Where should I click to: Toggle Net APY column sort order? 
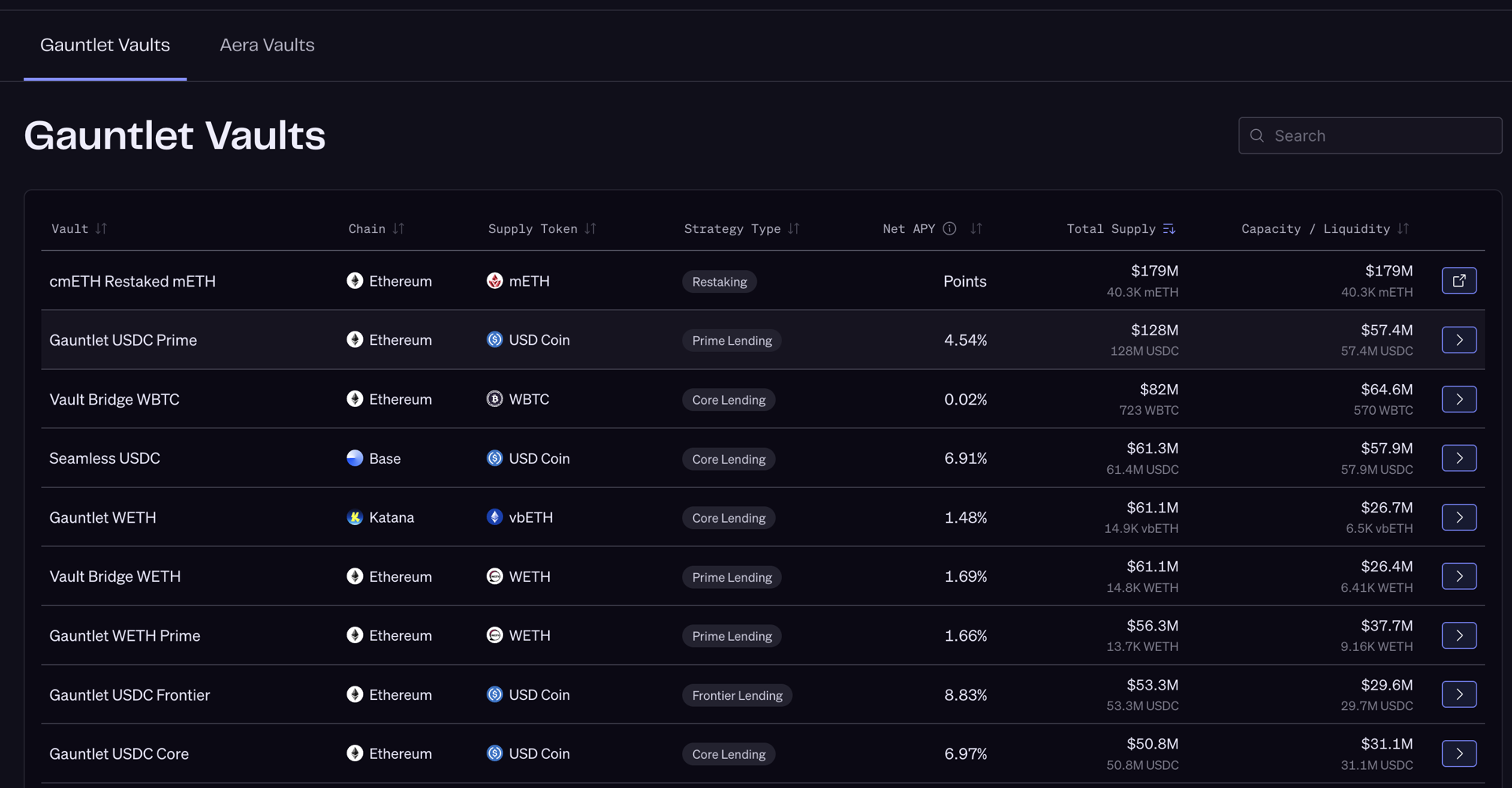tap(976, 228)
